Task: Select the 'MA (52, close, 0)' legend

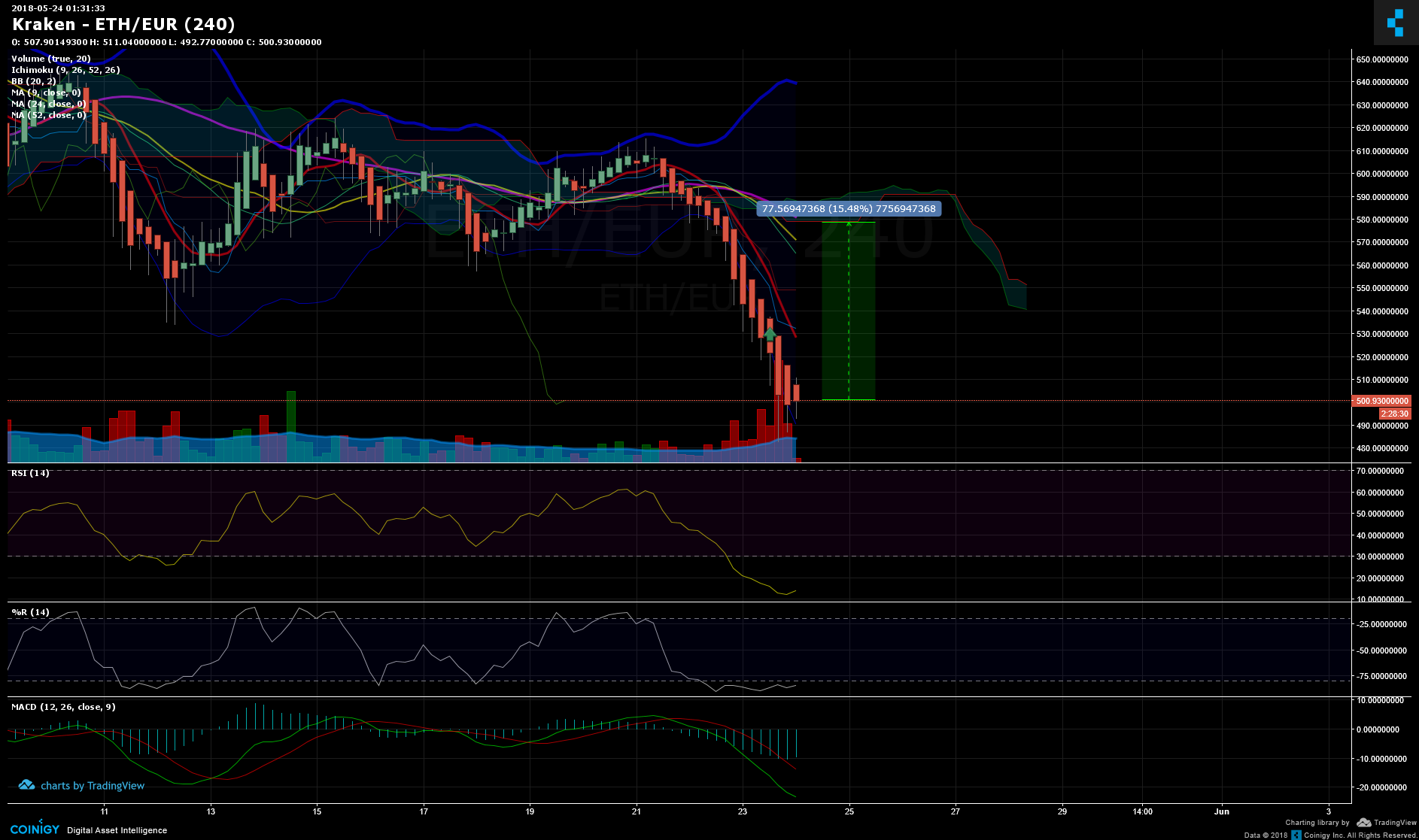Action: coord(49,115)
